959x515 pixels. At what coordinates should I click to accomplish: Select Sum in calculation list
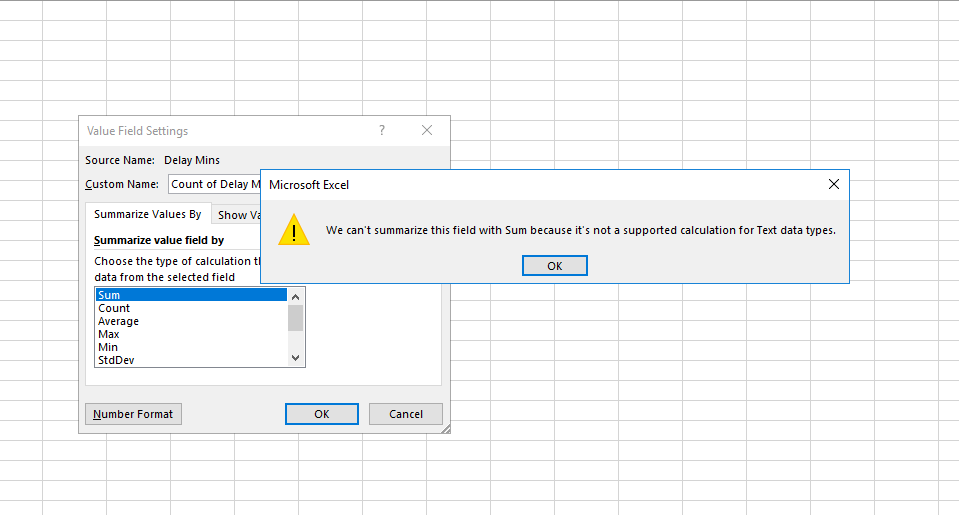click(x=191, y=295)
